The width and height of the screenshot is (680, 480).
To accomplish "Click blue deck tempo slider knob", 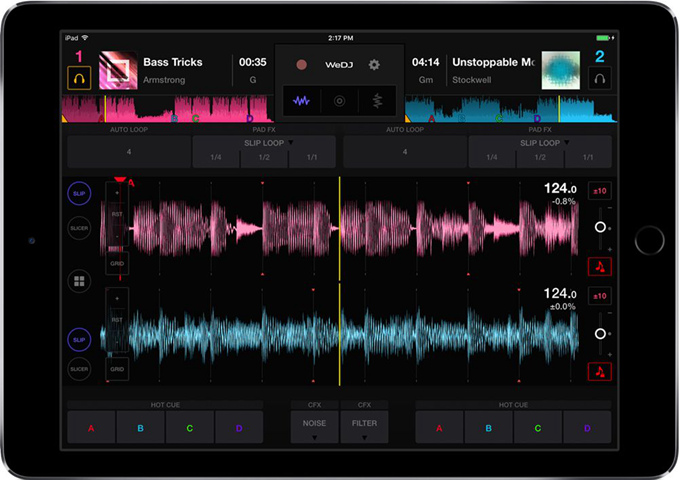I will pos(600,333).
